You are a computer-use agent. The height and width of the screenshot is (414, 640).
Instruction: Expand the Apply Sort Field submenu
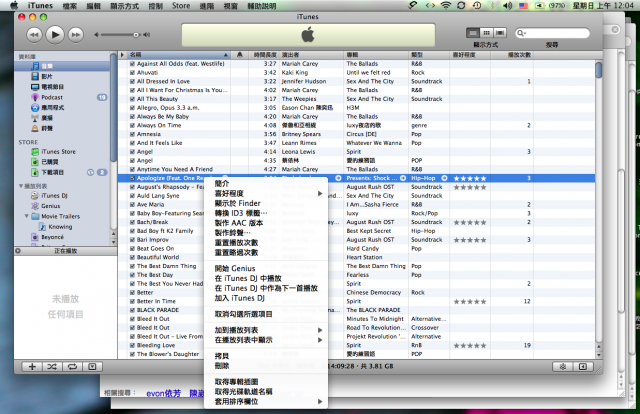(x=266, y=402)
